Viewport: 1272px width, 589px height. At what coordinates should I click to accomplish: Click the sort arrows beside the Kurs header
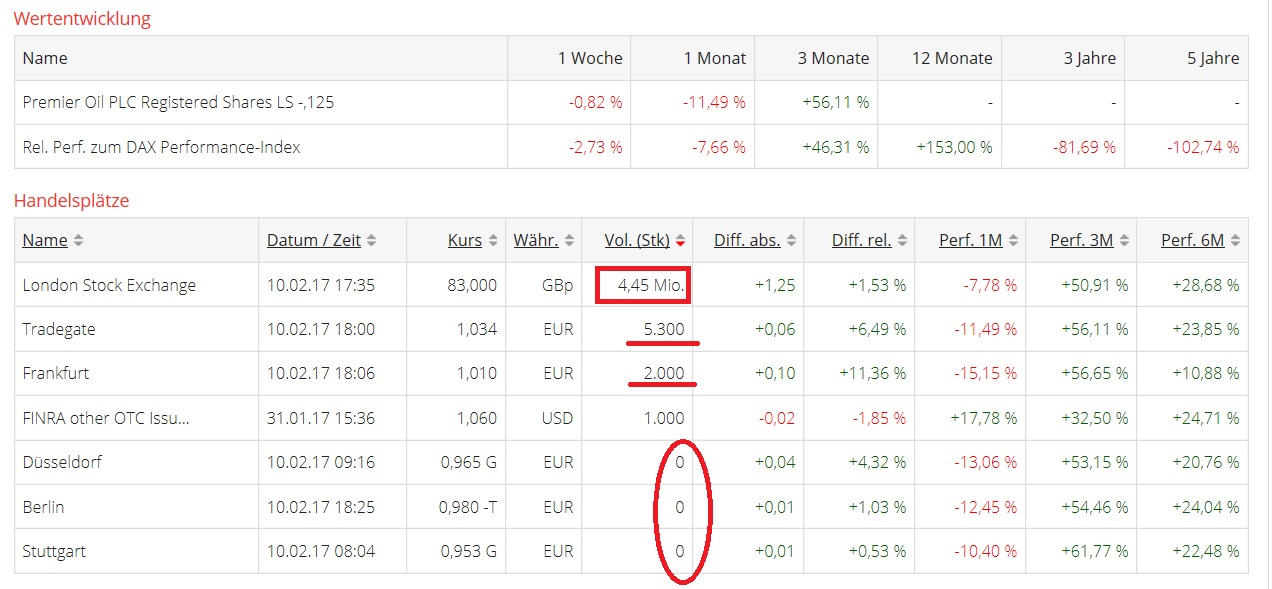coord(493,241)
